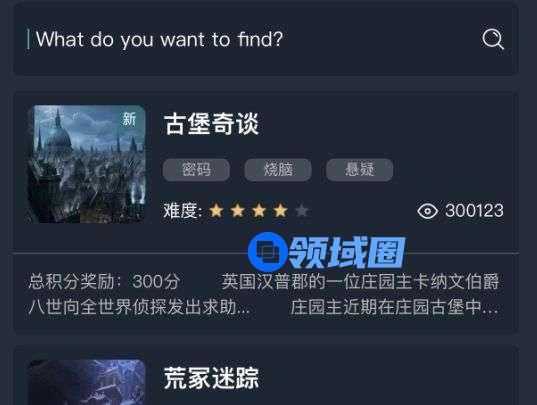This screenshot has height=405, width=537.
Task: Open the 古堡奇谈 title
Action: click(x=211, y=124)
